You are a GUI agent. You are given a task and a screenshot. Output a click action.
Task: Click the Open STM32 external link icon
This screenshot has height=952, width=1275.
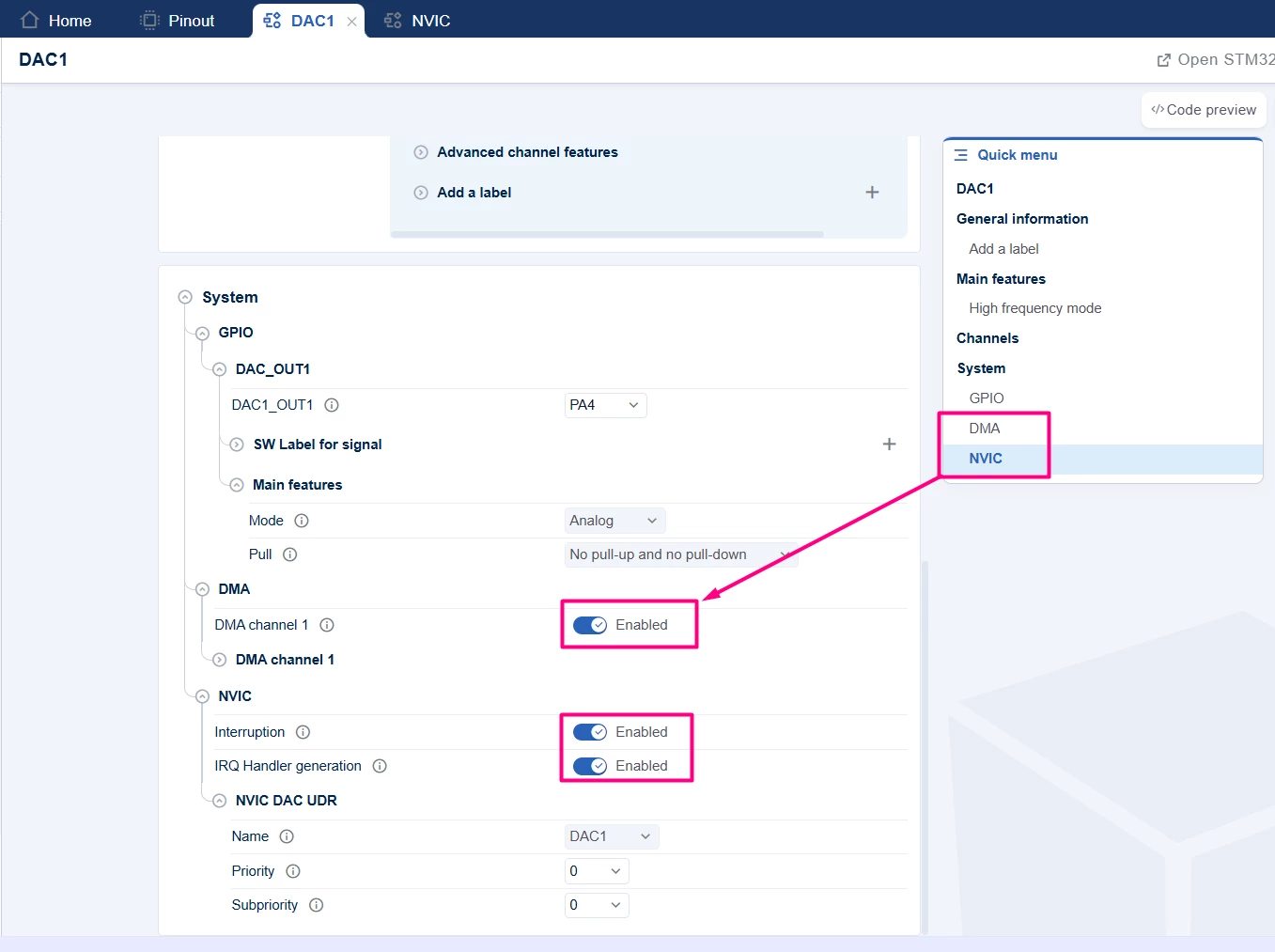click(1163, 60)
